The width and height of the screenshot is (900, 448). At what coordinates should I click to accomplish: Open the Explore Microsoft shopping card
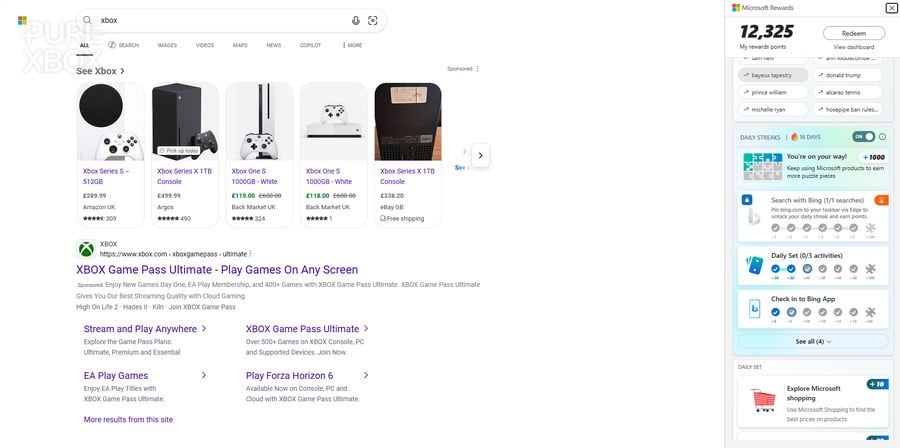click(x=813, y=402)
